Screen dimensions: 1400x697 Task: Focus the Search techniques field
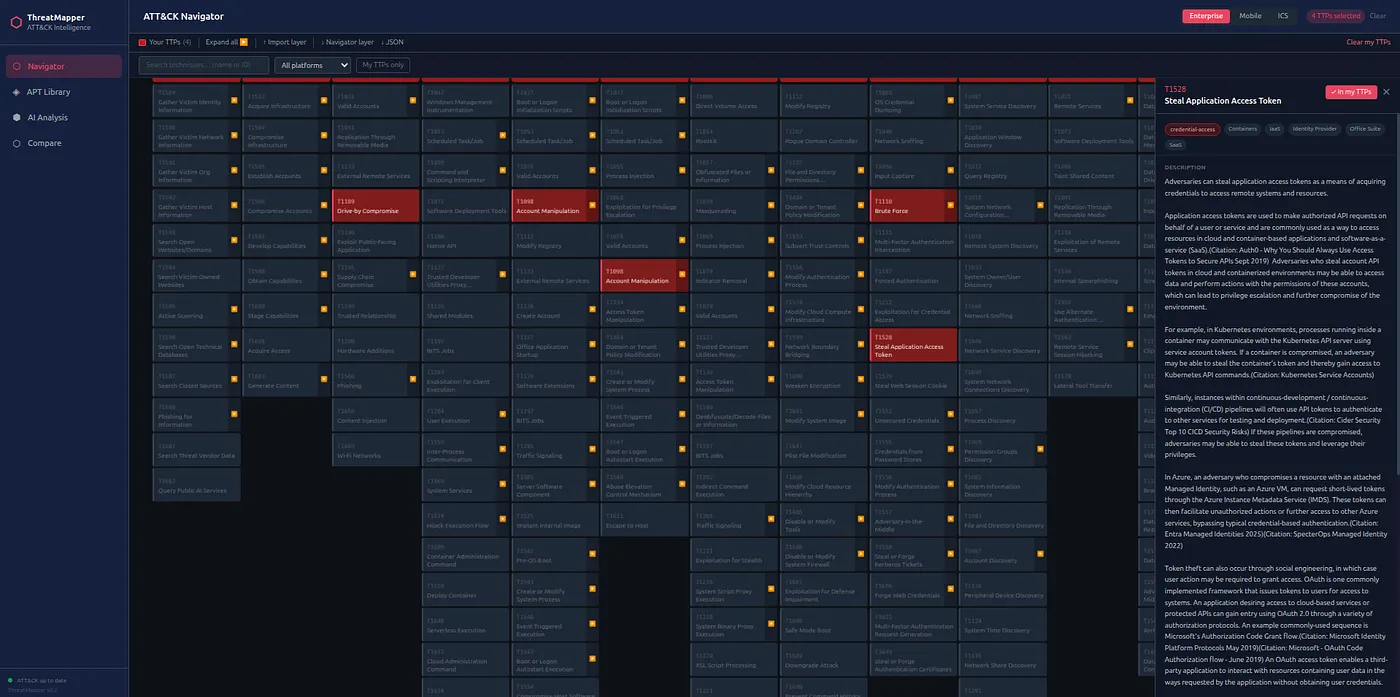pos(204,65)
